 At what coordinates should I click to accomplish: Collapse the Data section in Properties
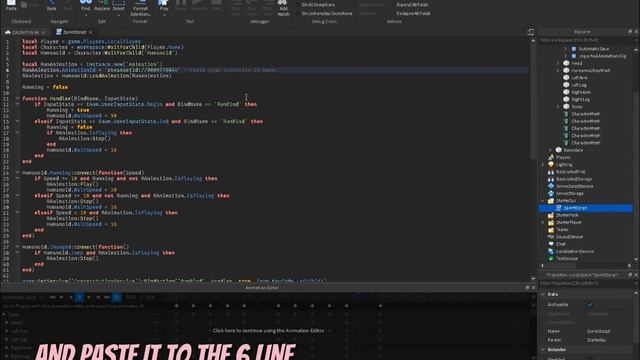click(x=543, y=294)
